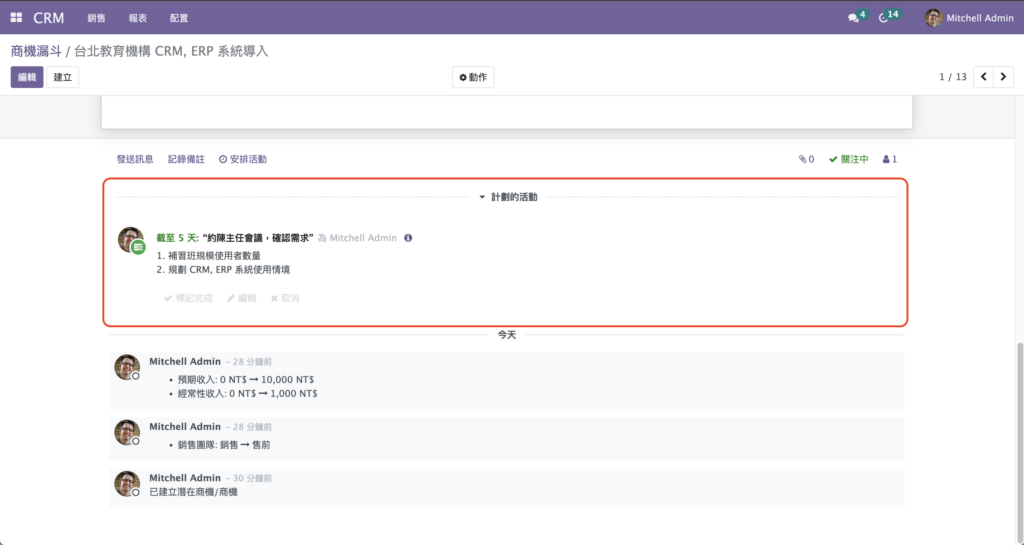The height and width of the screenshot is (545, 1024).
Task: Click avatar of 已建立潛在商機 message
Action: 127,484
